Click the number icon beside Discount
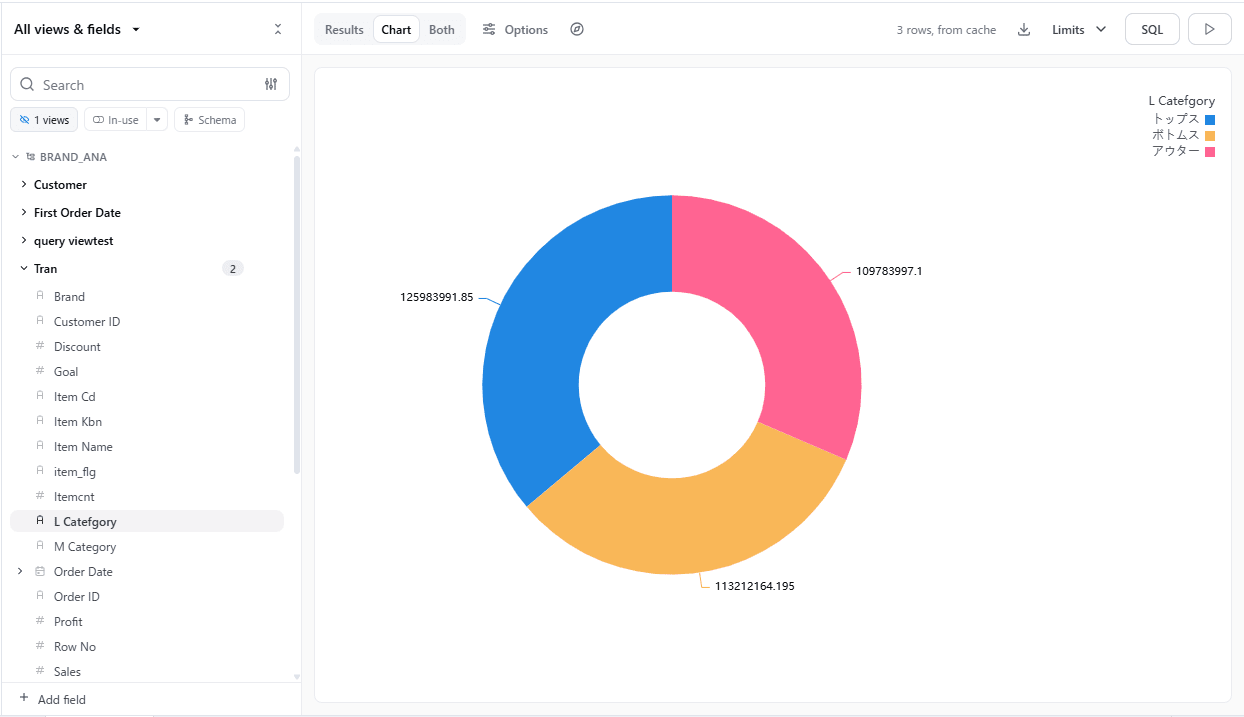Viewport: 1244px width, 717px height. 40,346
